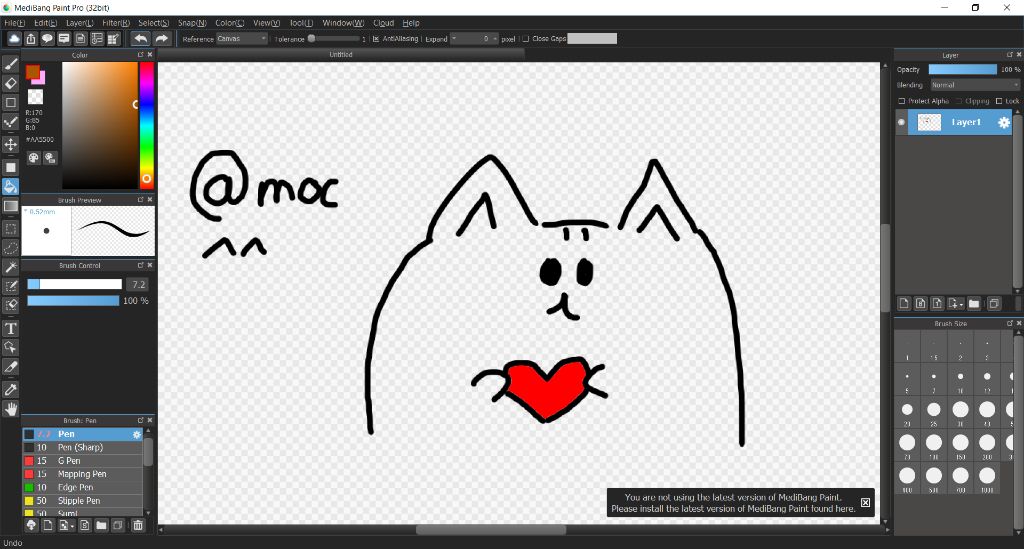Click the hue color strip
Screen dimensions: 1024x549
146,125
